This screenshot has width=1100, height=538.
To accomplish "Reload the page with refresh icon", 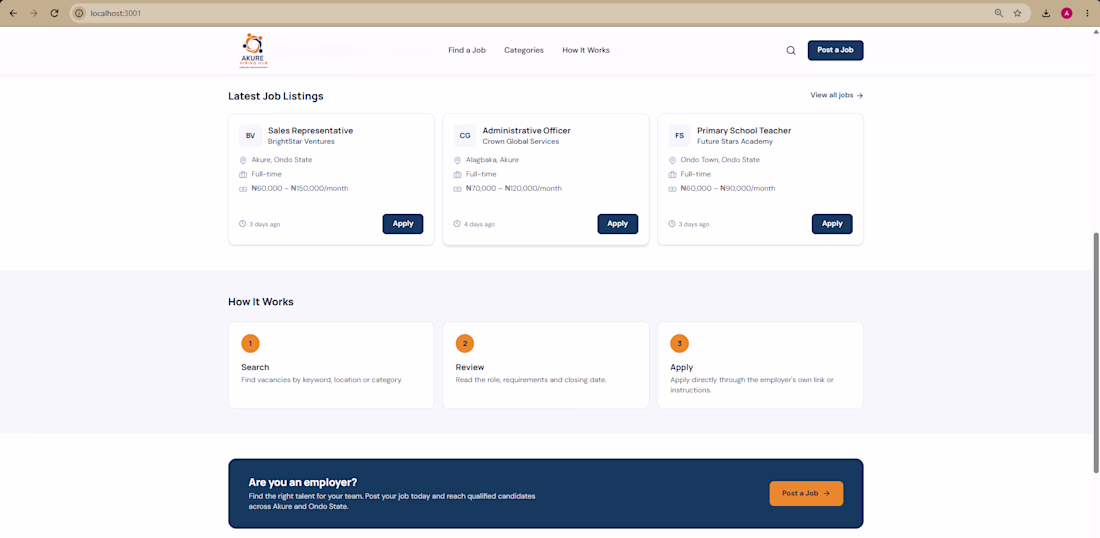I will (54, 13).
